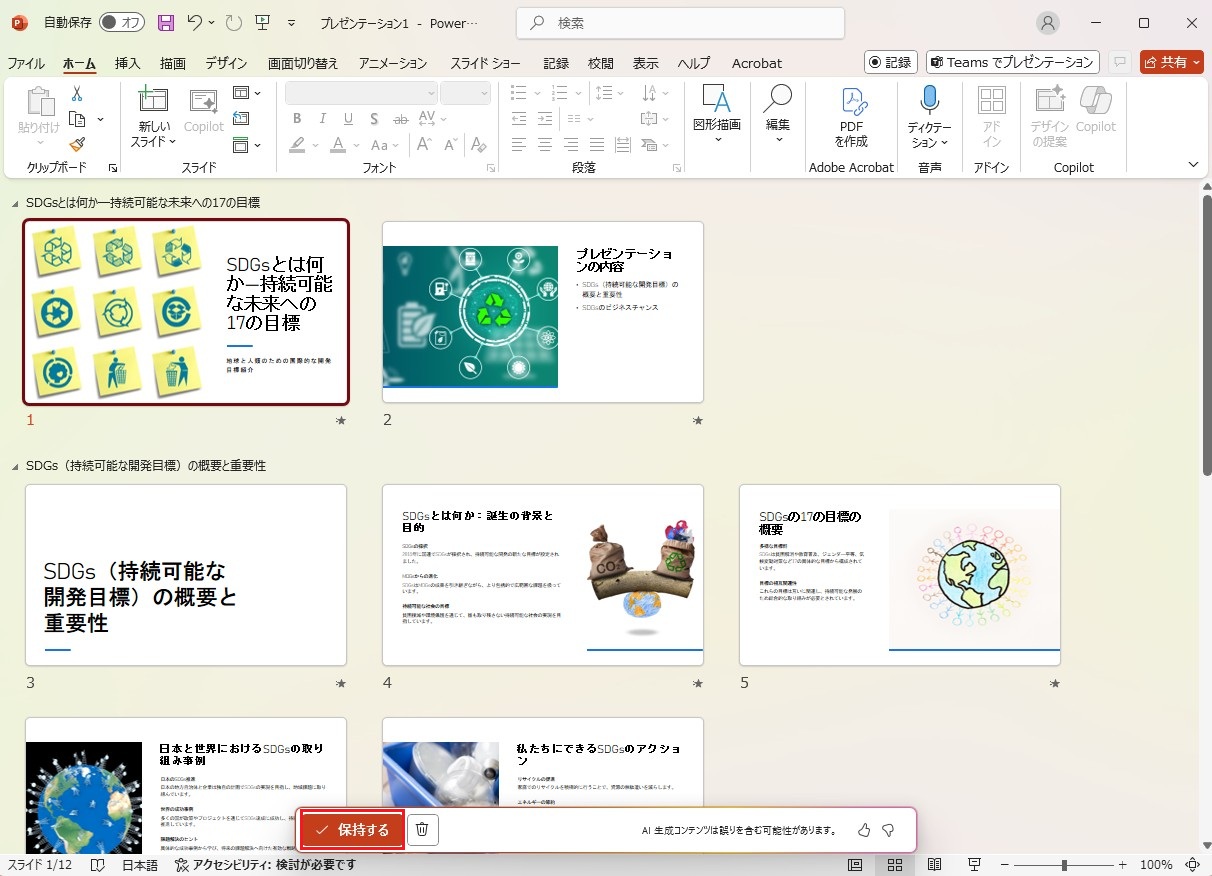Toggle Slide Sorter view button
This screenshot has width=1212, height=876.
click(x=895, y=864)
